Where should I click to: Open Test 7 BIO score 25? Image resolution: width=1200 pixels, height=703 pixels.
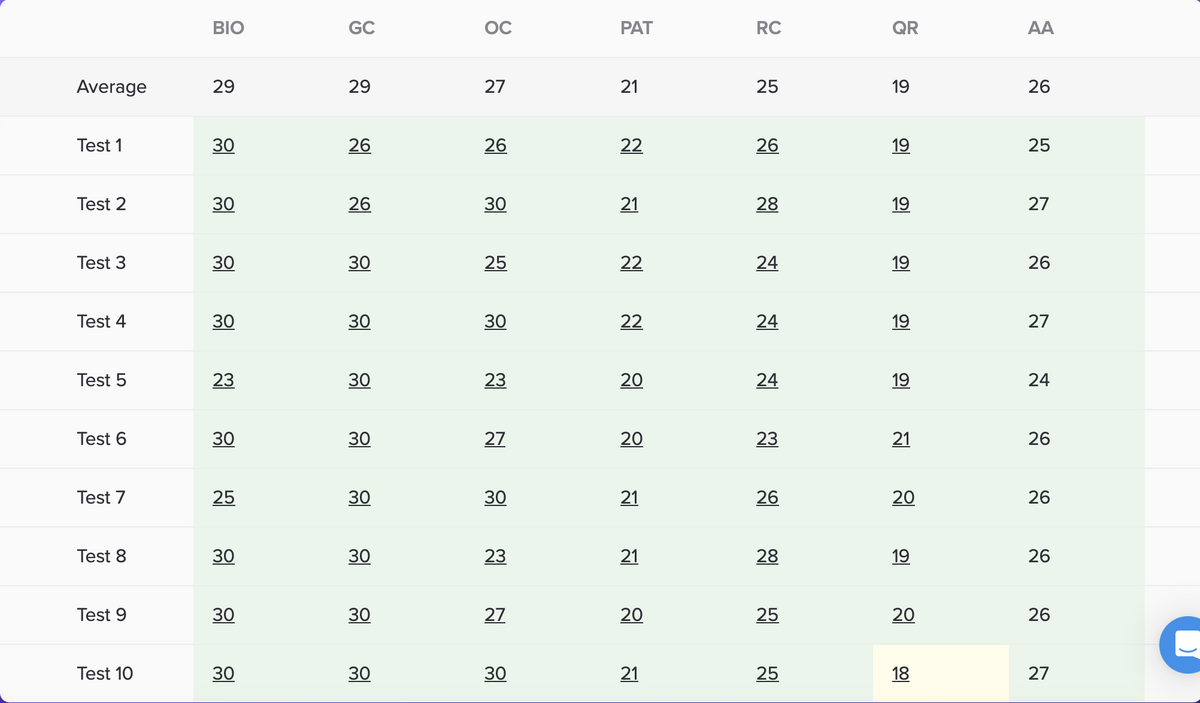pos(224,498)
